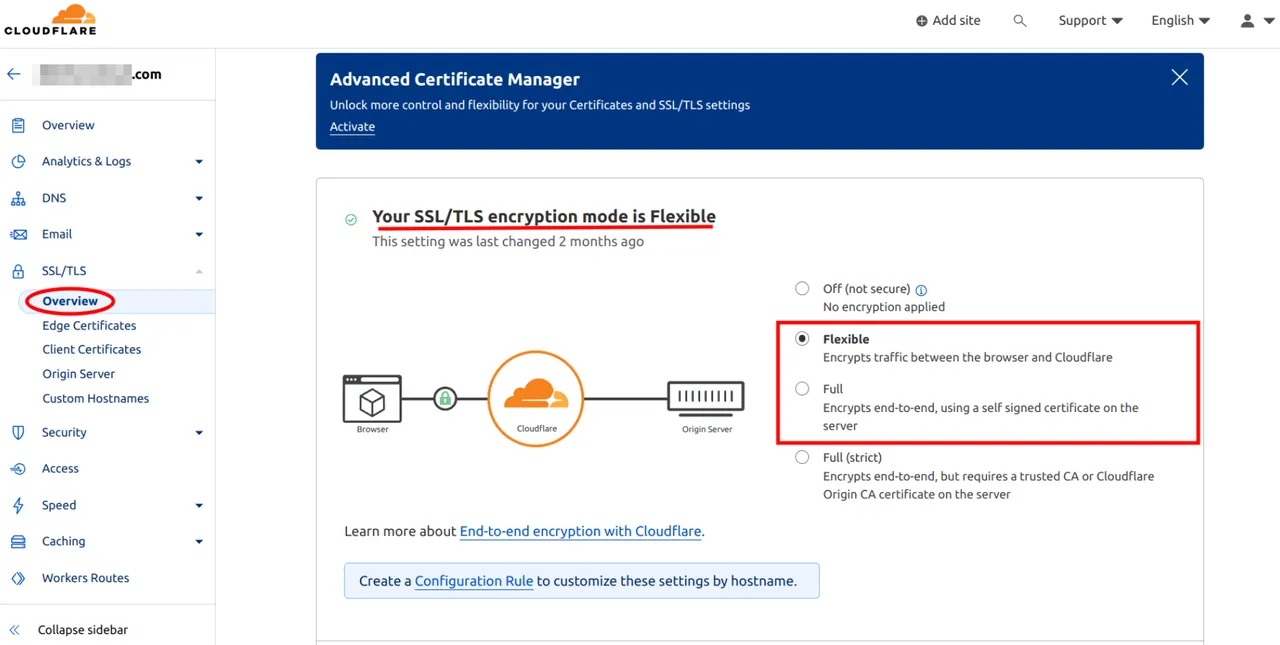Click Collapse sidebar text
The height and width of the screenshot is (645, 1280).
83,630
